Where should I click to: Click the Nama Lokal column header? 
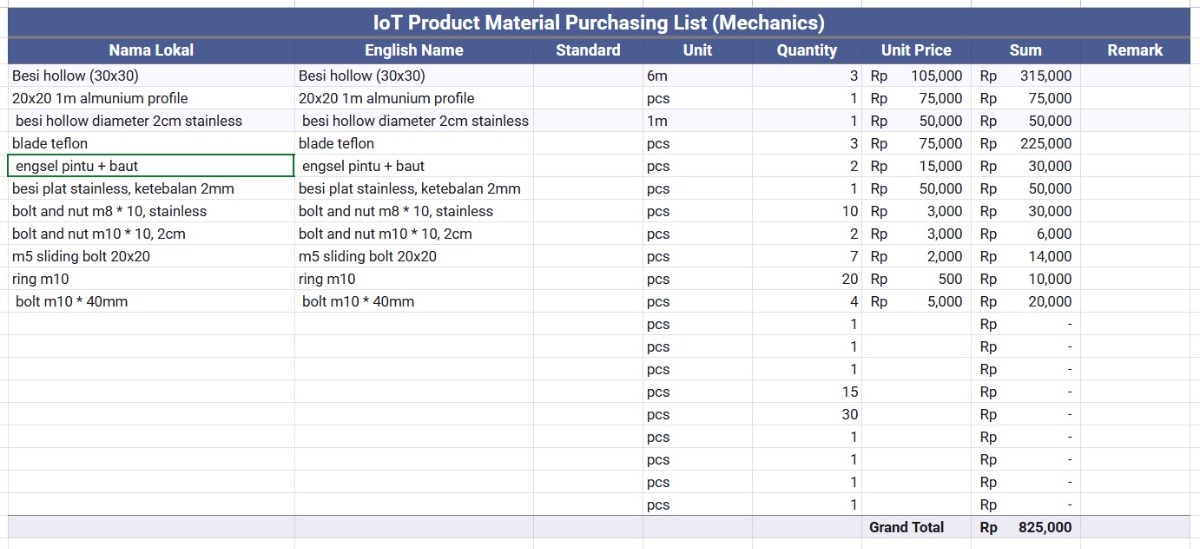click(x=151, y=50)
